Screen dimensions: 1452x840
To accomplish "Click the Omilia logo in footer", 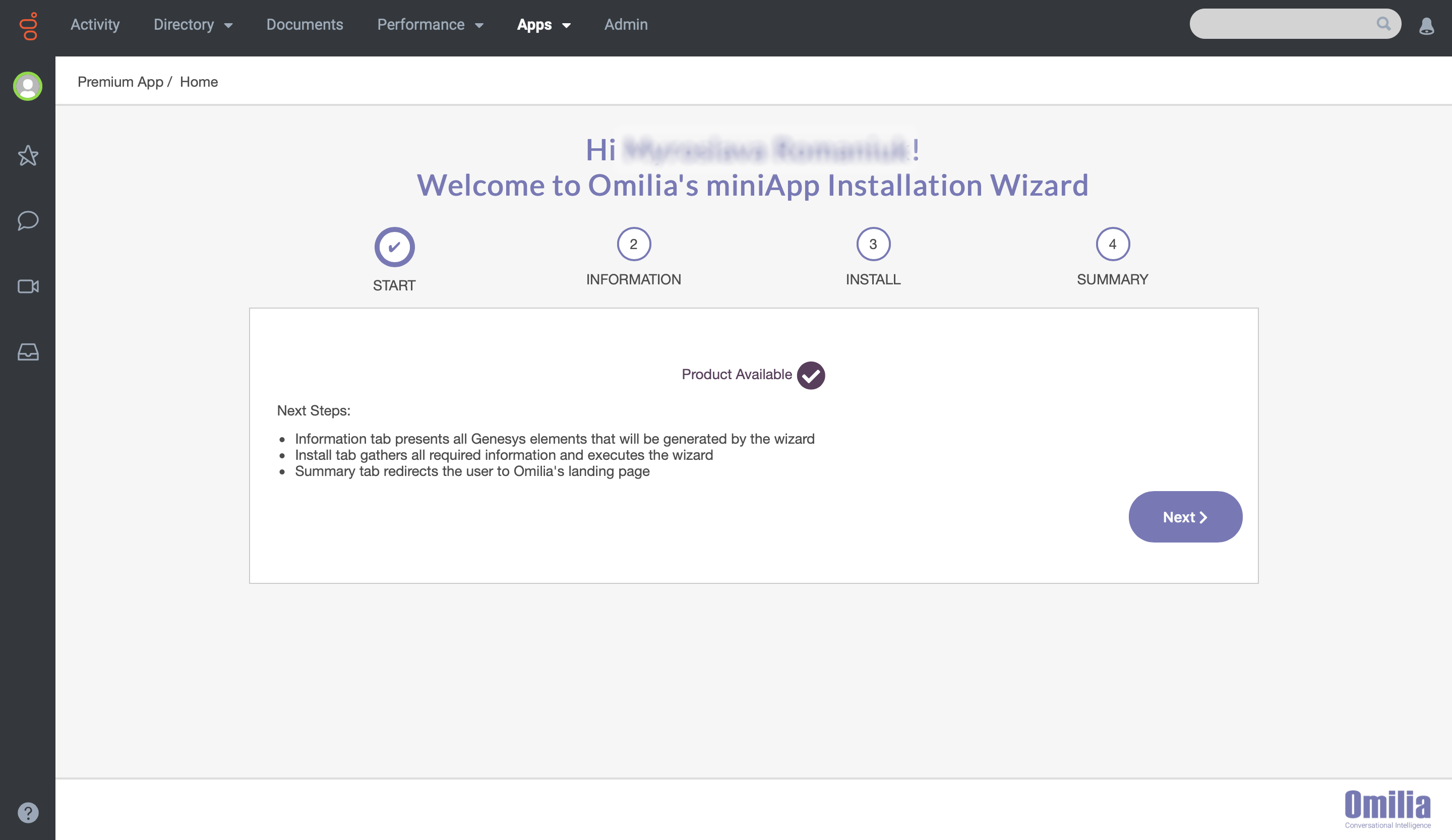I will (x=1387, y=809).
